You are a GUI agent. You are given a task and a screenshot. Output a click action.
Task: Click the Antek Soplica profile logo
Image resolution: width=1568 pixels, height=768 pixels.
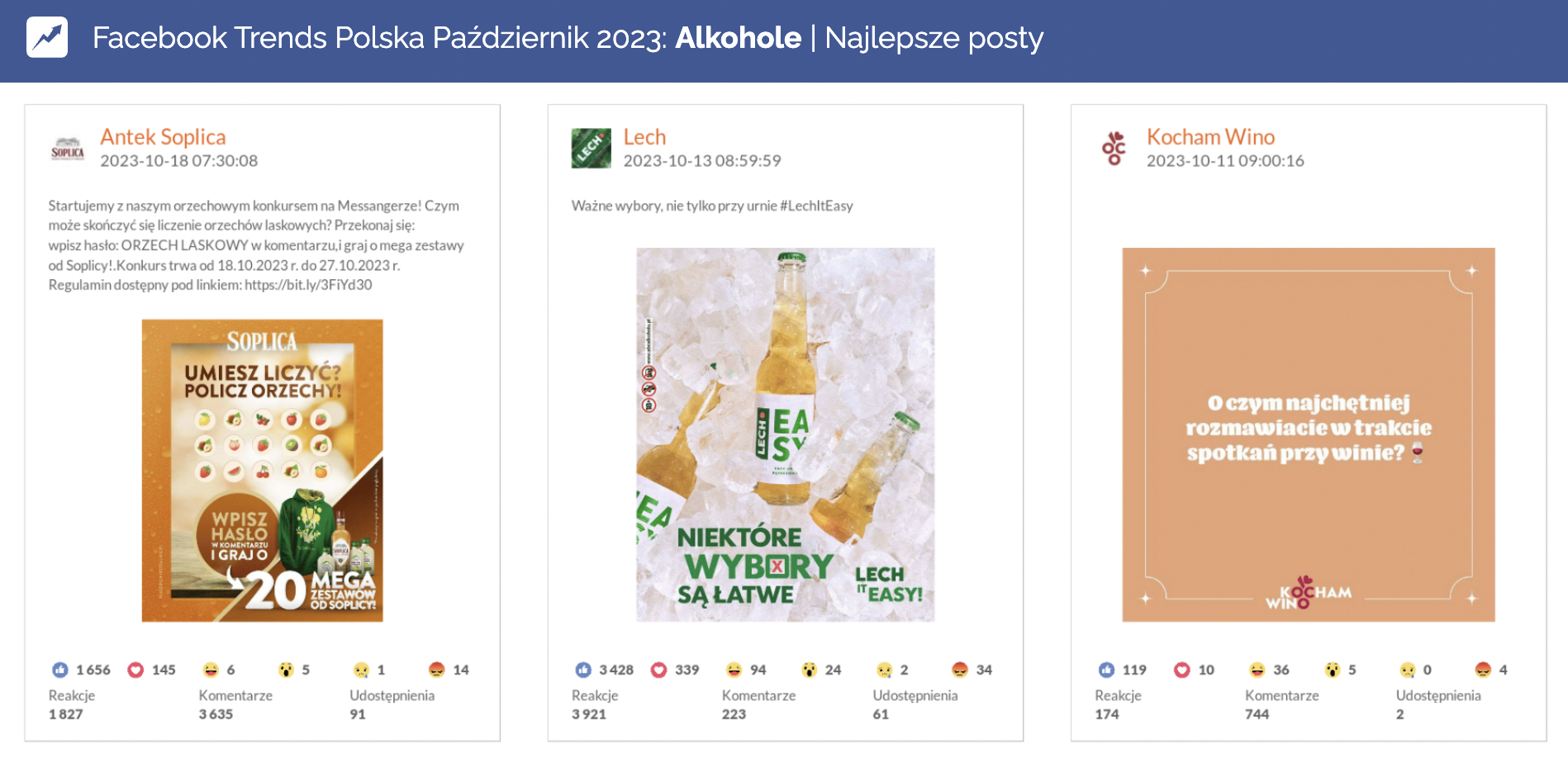coord(68,149)
